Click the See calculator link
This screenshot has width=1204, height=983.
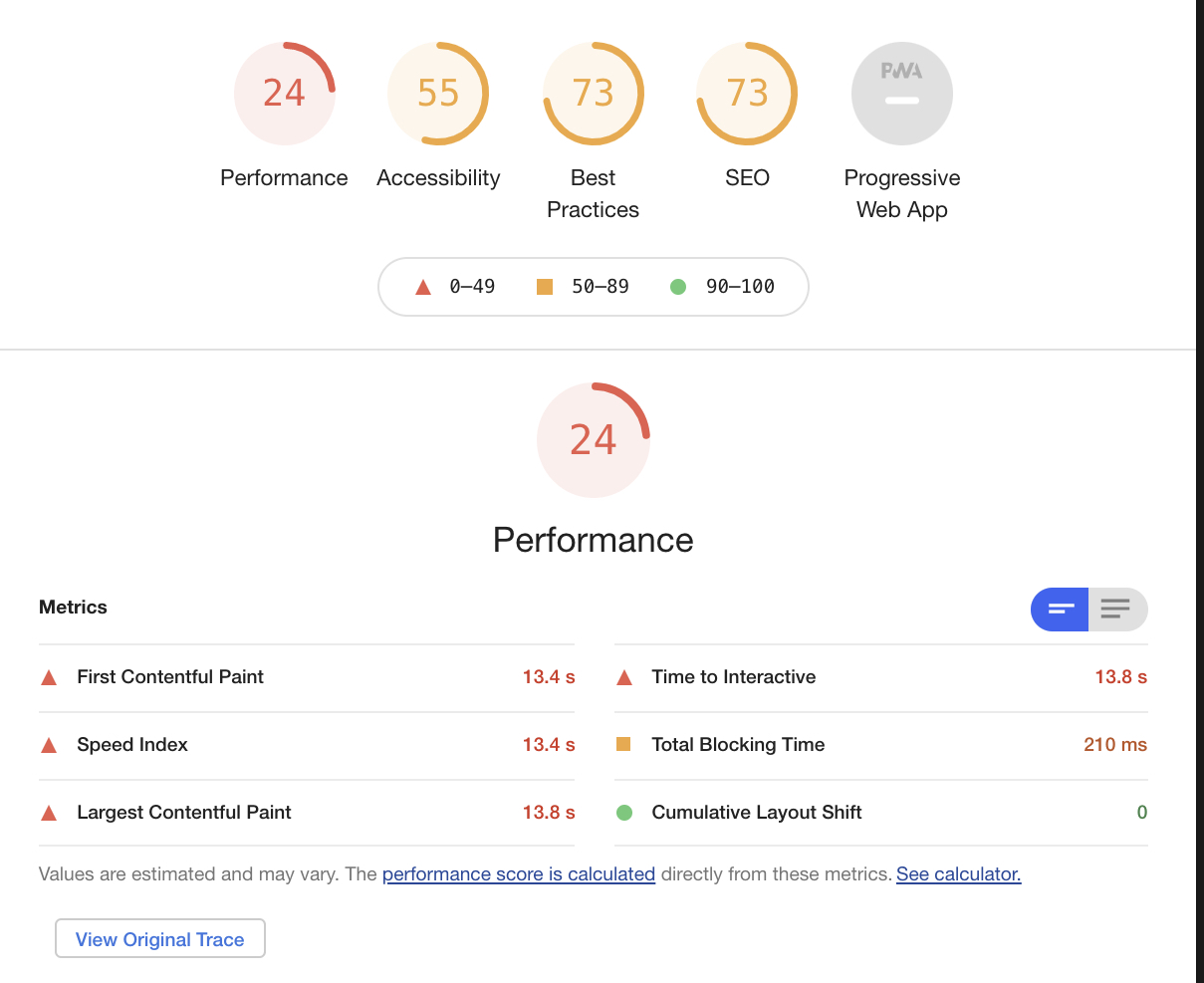point(957,873)
